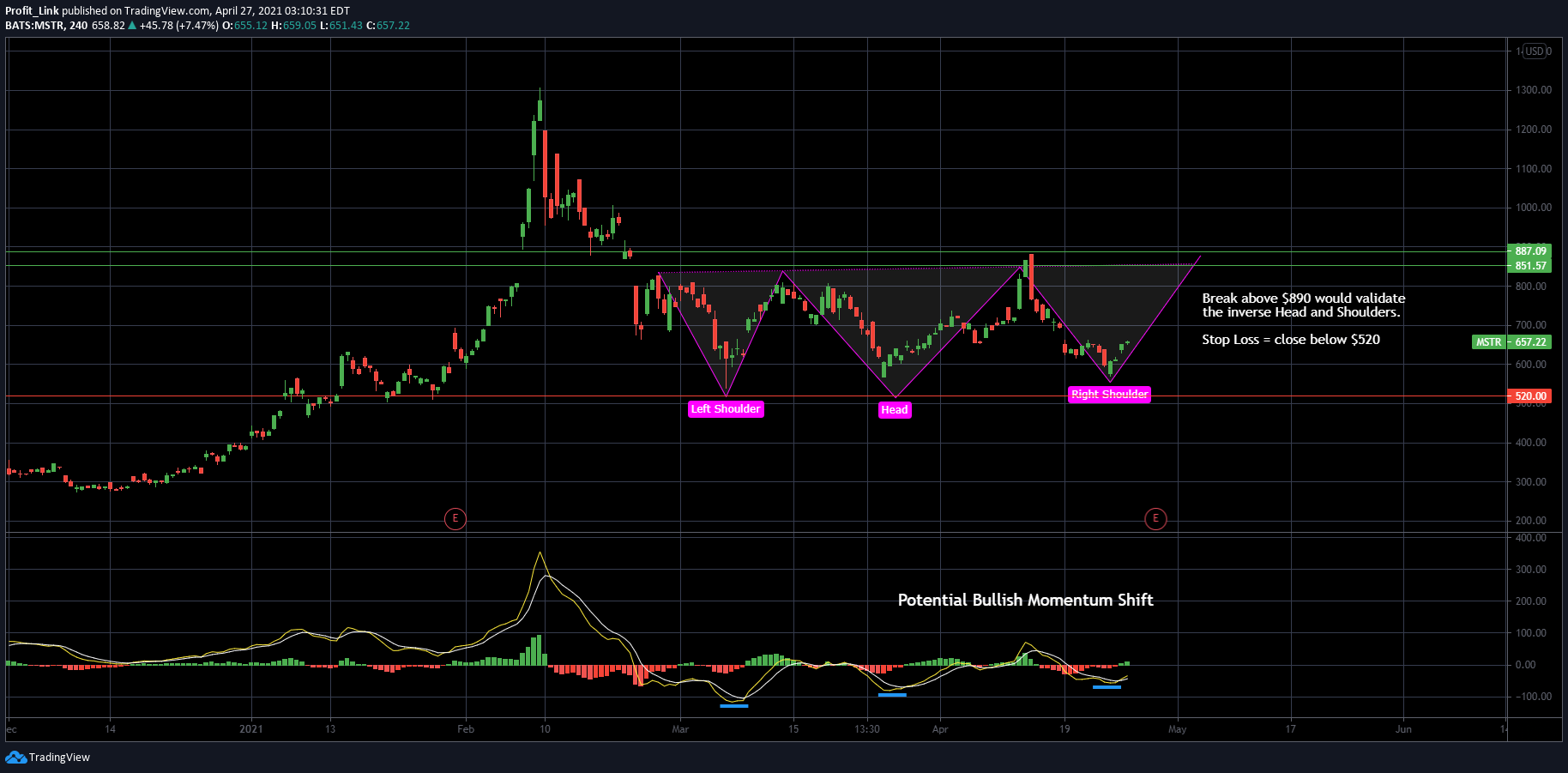Click the blue MACD low marker under Head

[x=892, y=694]
